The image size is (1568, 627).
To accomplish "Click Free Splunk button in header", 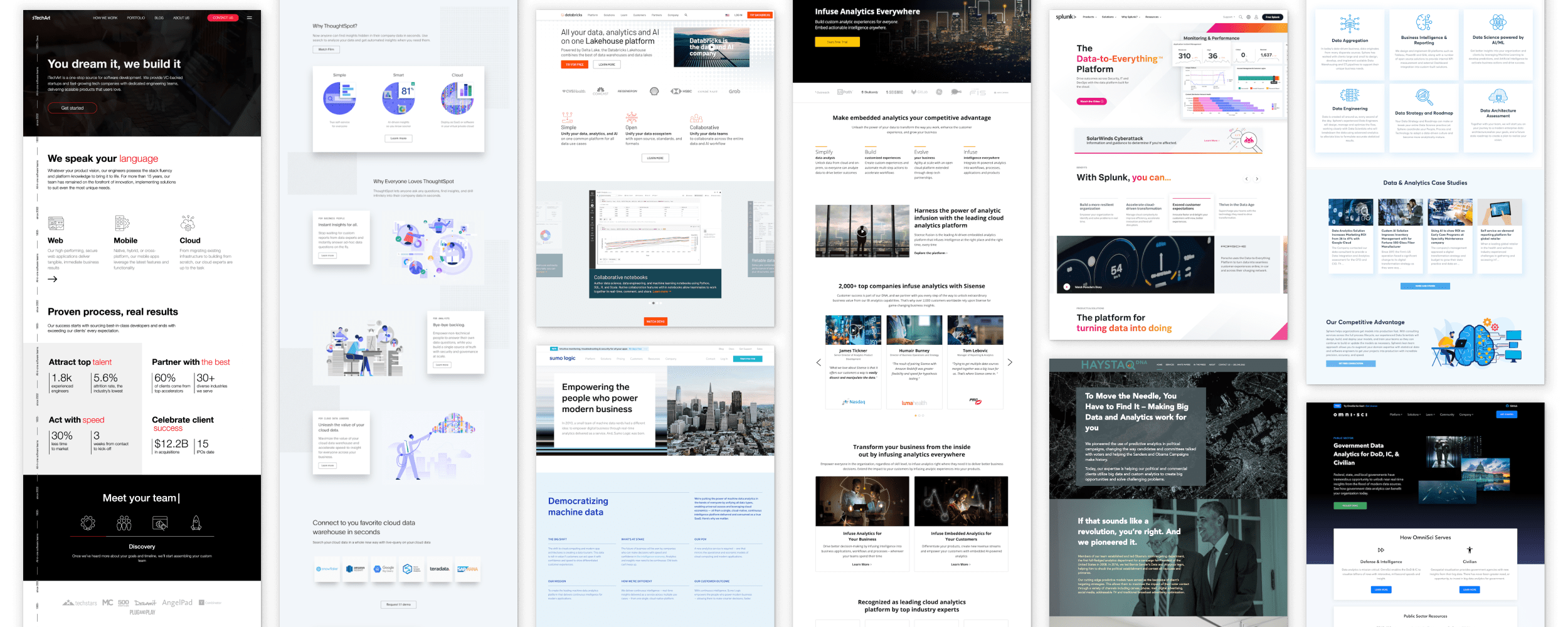I will click(1273, 17).
